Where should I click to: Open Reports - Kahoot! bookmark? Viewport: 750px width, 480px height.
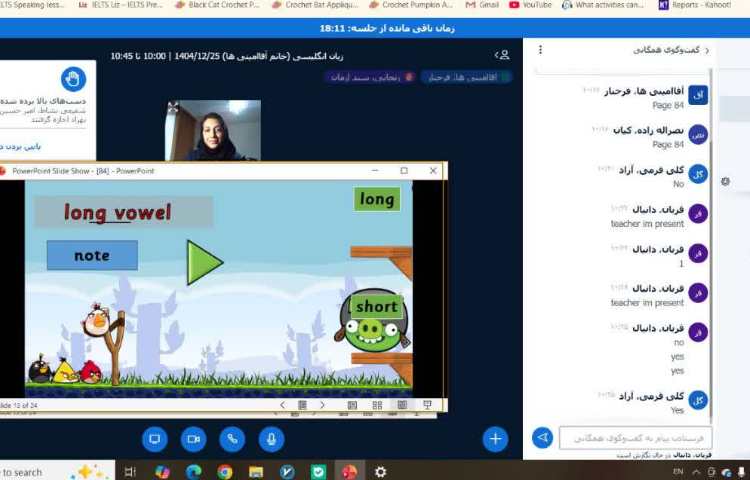[x=695, y=5]
